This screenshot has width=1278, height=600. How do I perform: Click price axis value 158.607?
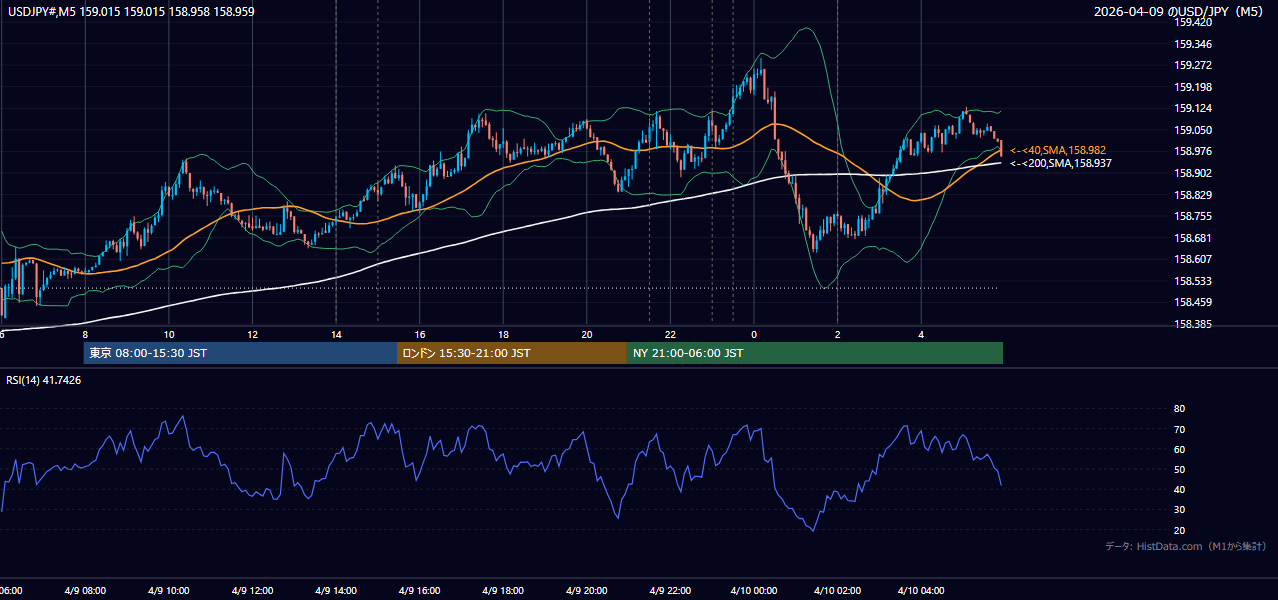click(x=1194, y=259)
